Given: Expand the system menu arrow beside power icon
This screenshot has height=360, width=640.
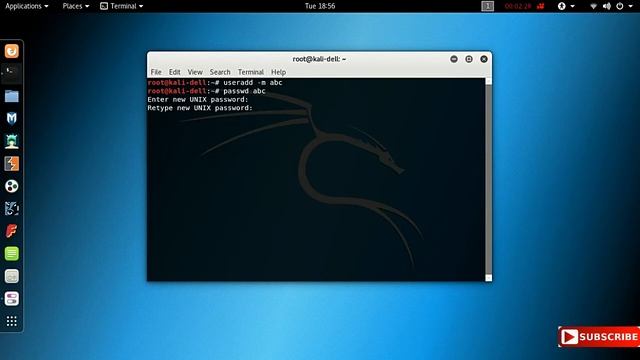Looking at the screenshot, I should (x=631, y=6).
